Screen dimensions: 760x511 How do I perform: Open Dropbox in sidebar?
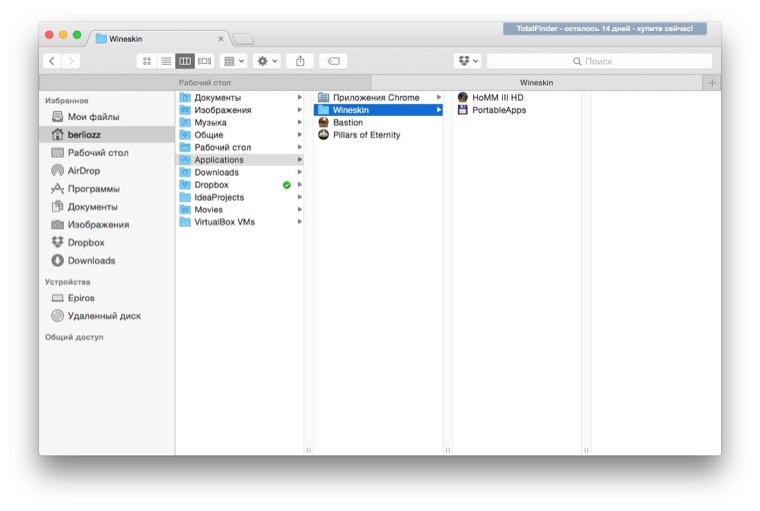pyautogui.click(x=107, y=242)
